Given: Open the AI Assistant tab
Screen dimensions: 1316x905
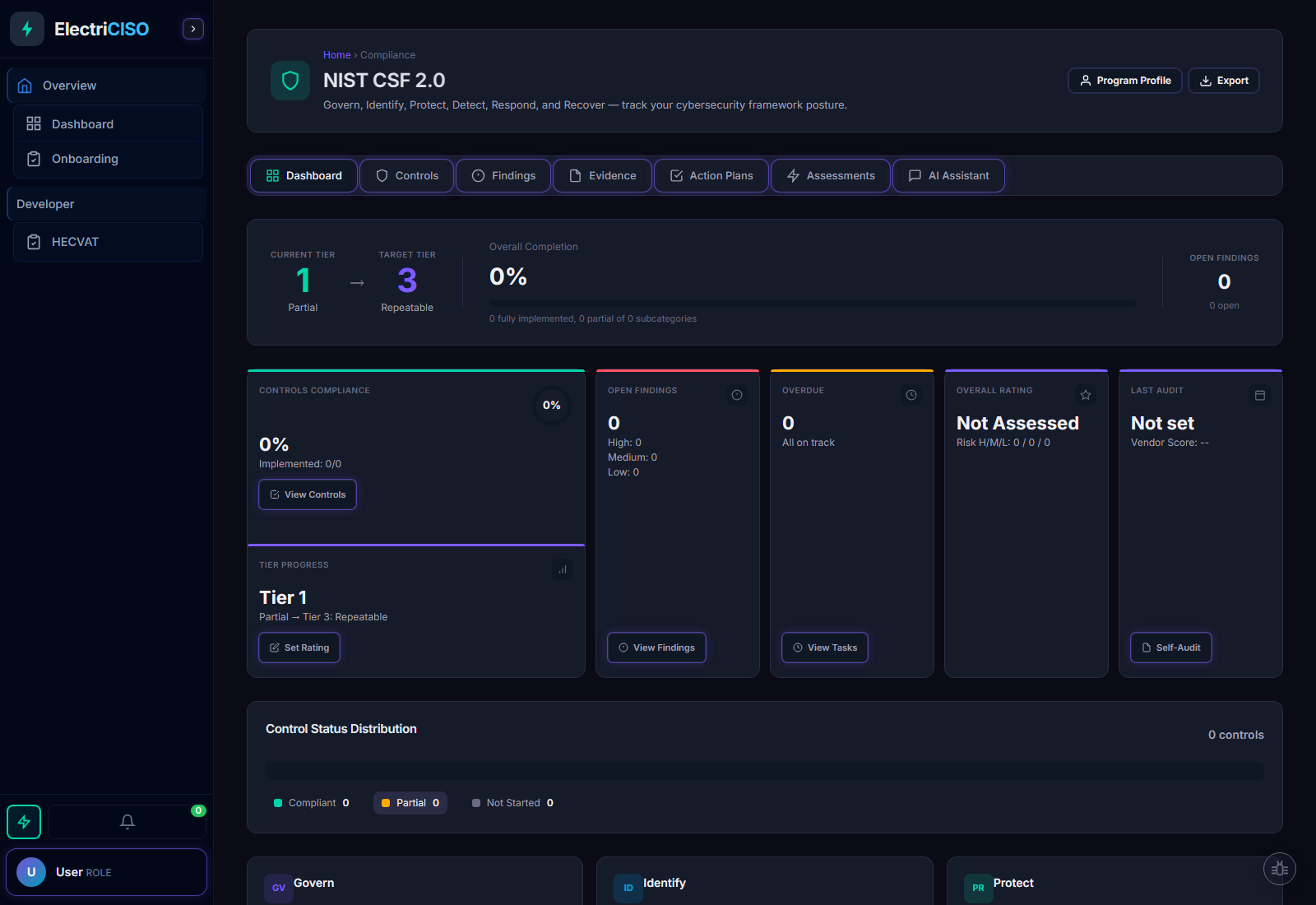Looking at the screenshot, I should click(948, 175).
